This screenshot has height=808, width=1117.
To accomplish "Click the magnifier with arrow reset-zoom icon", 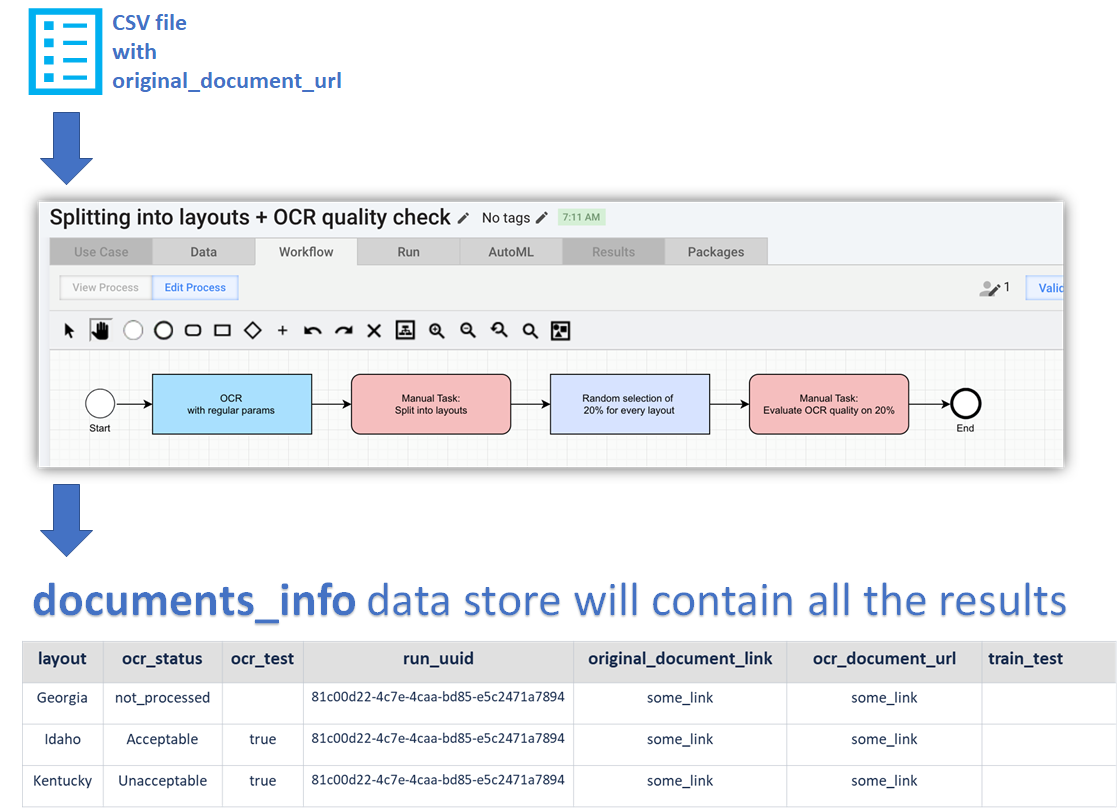I will 499,331.
